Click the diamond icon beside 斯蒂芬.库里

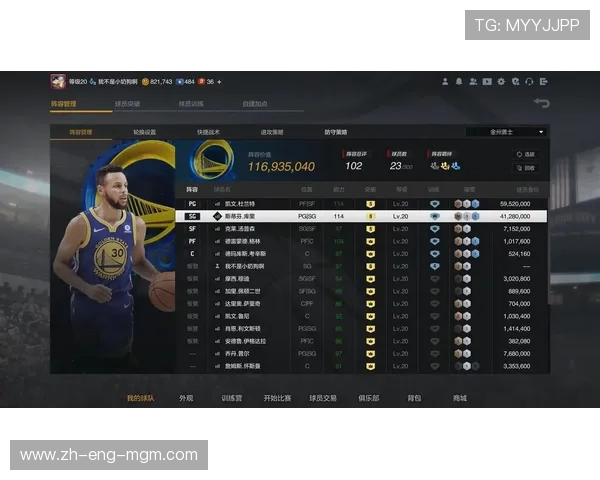click(x=217, y=216)
